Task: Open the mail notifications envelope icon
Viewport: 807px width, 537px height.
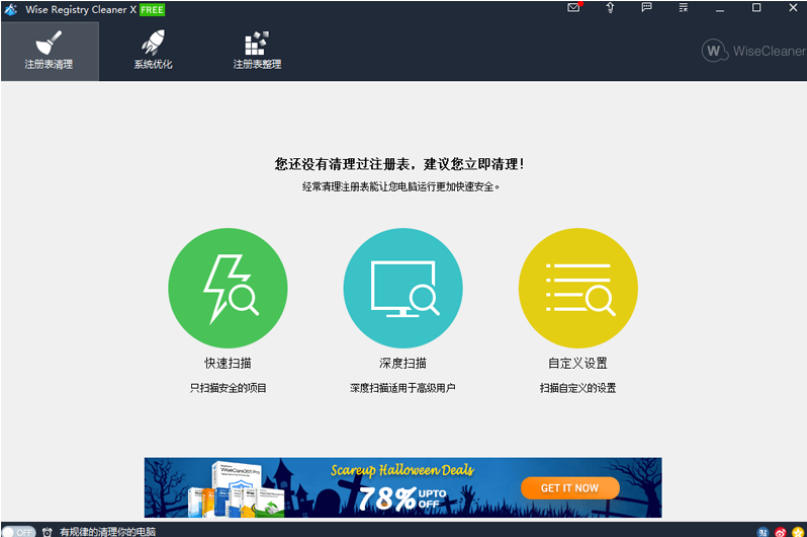Action: click(573, 7)
